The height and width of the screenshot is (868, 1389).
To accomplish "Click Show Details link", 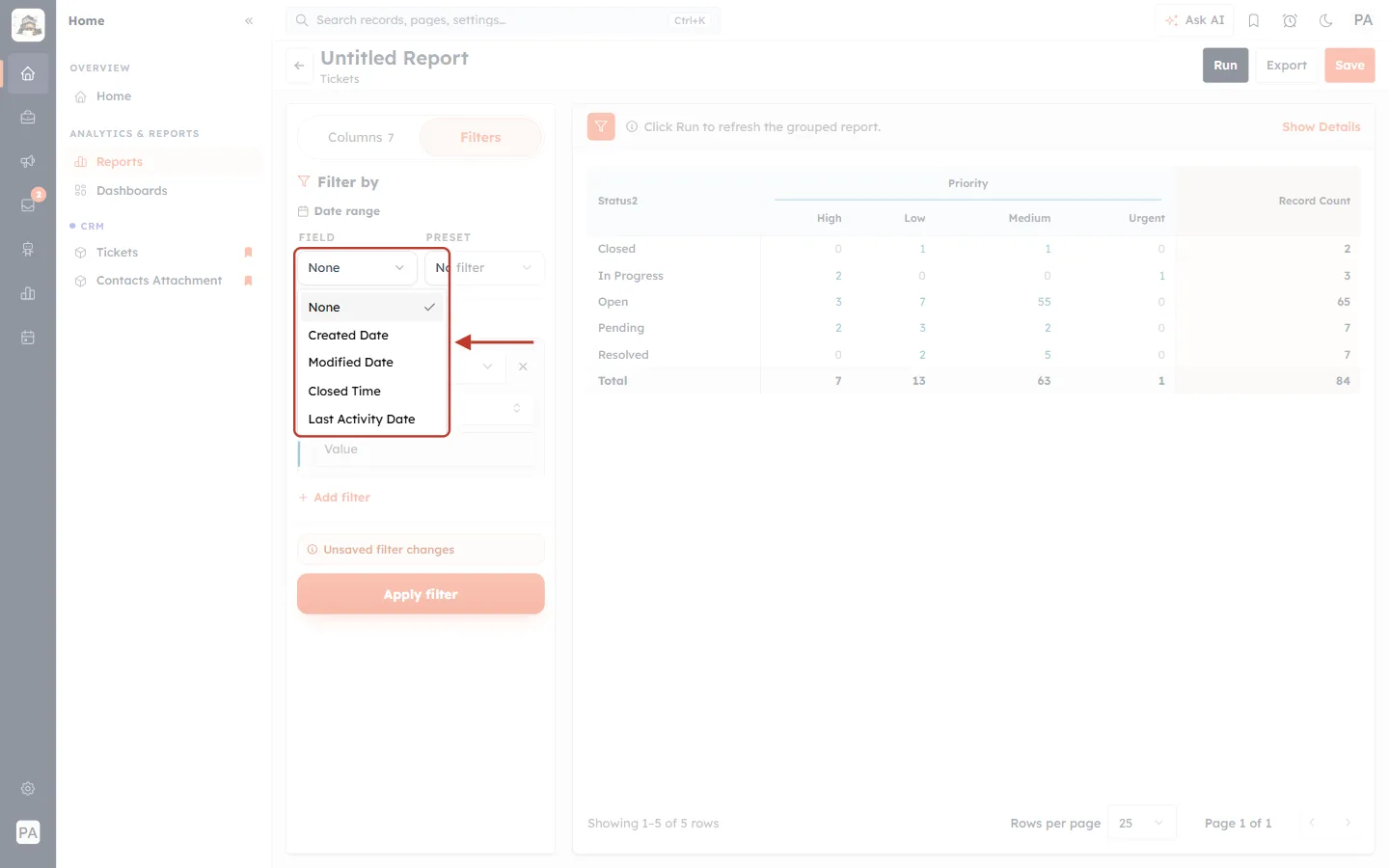I will pos(1321,126).
